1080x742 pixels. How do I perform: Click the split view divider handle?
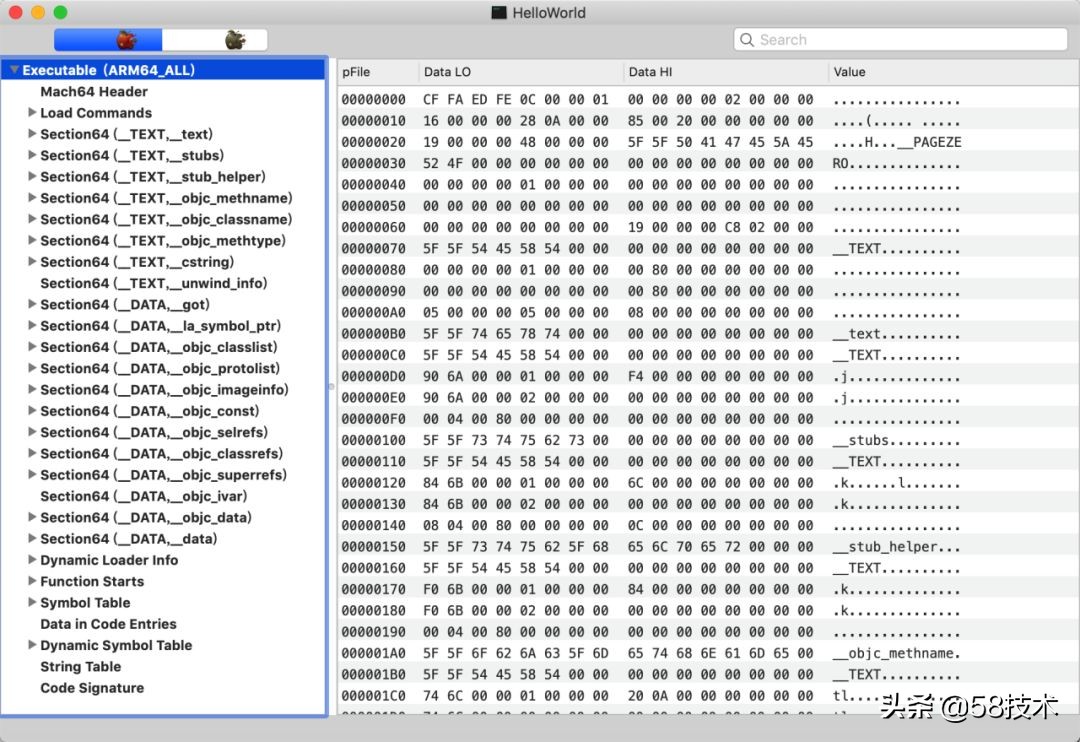click(x=331, y=386)
